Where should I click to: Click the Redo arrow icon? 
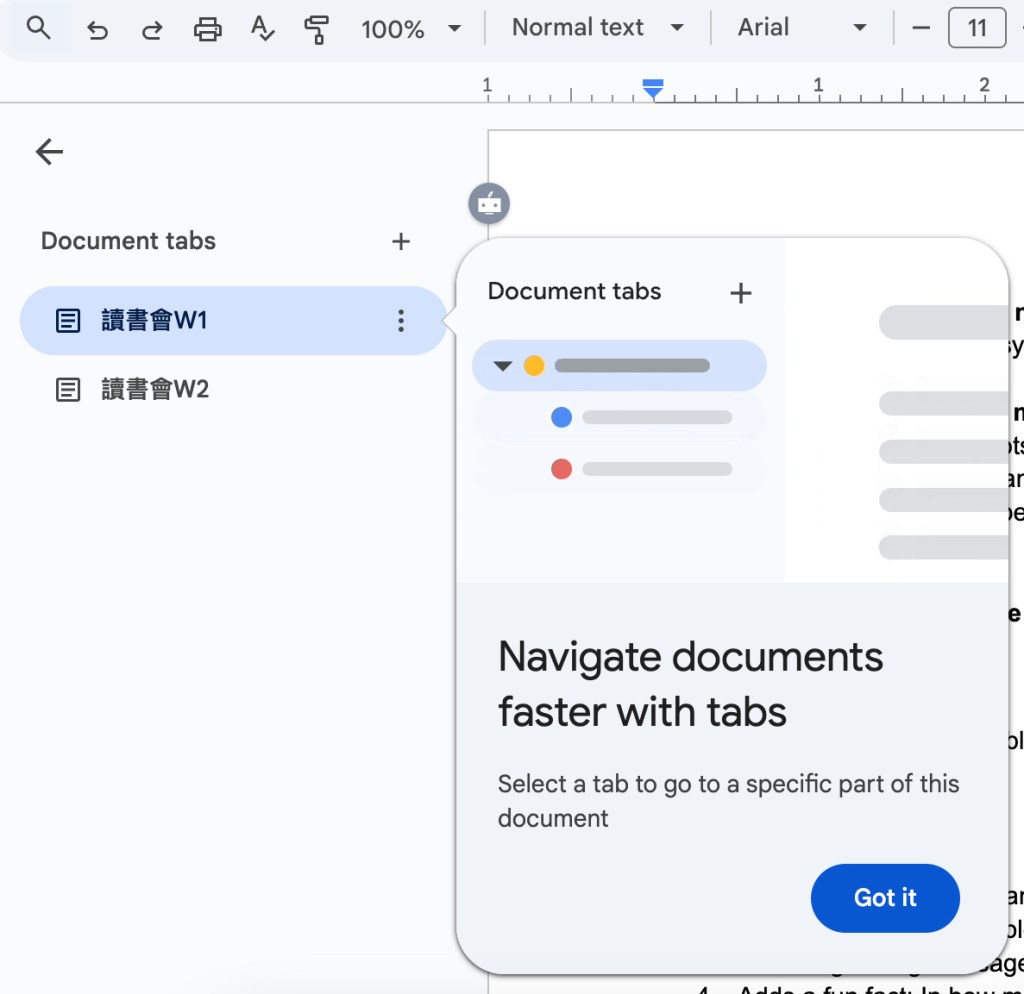tap(152, 29)
